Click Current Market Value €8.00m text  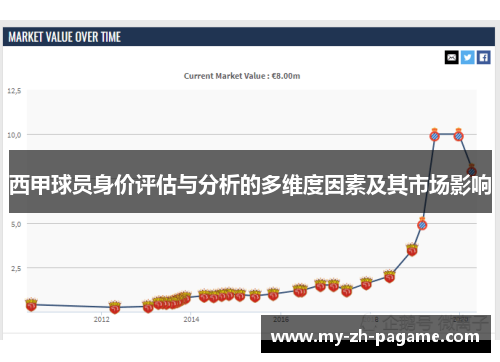[x=242, y=76]
